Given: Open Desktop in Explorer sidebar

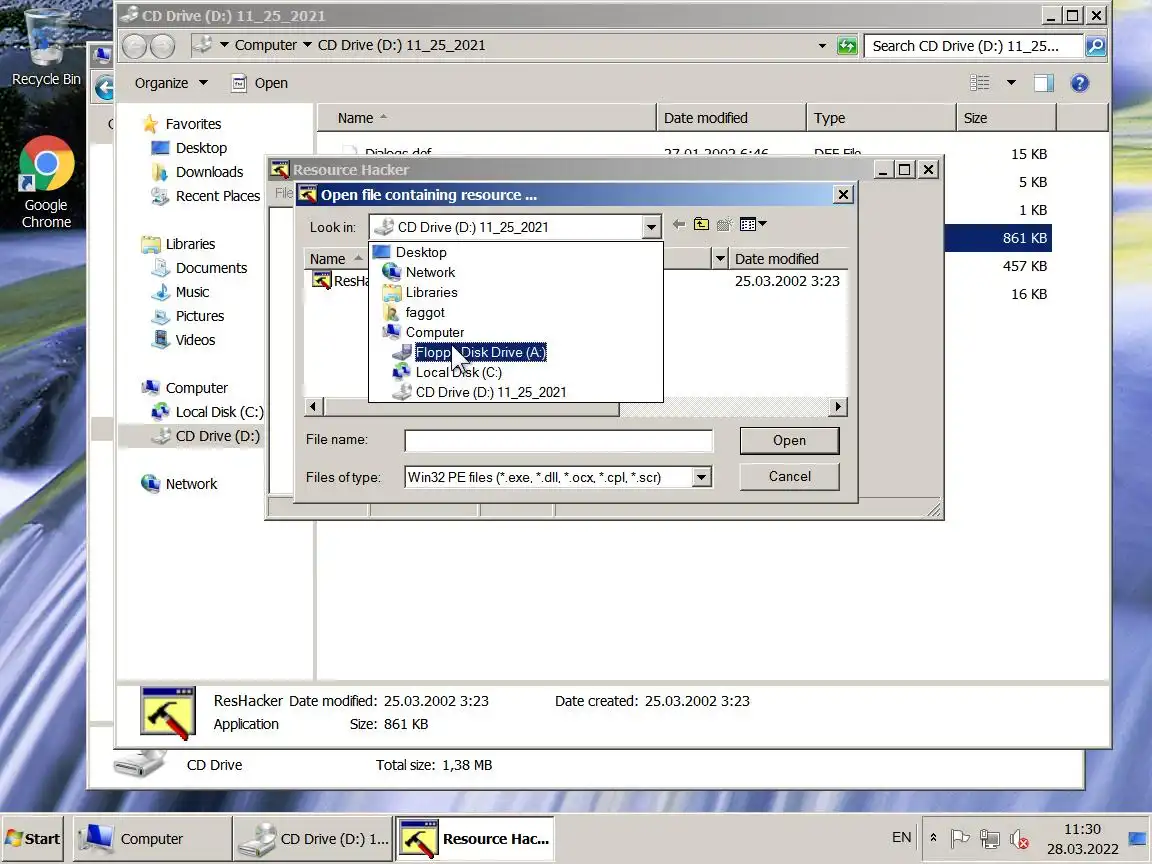Looking at the screenshot, I should click(201, 148).
